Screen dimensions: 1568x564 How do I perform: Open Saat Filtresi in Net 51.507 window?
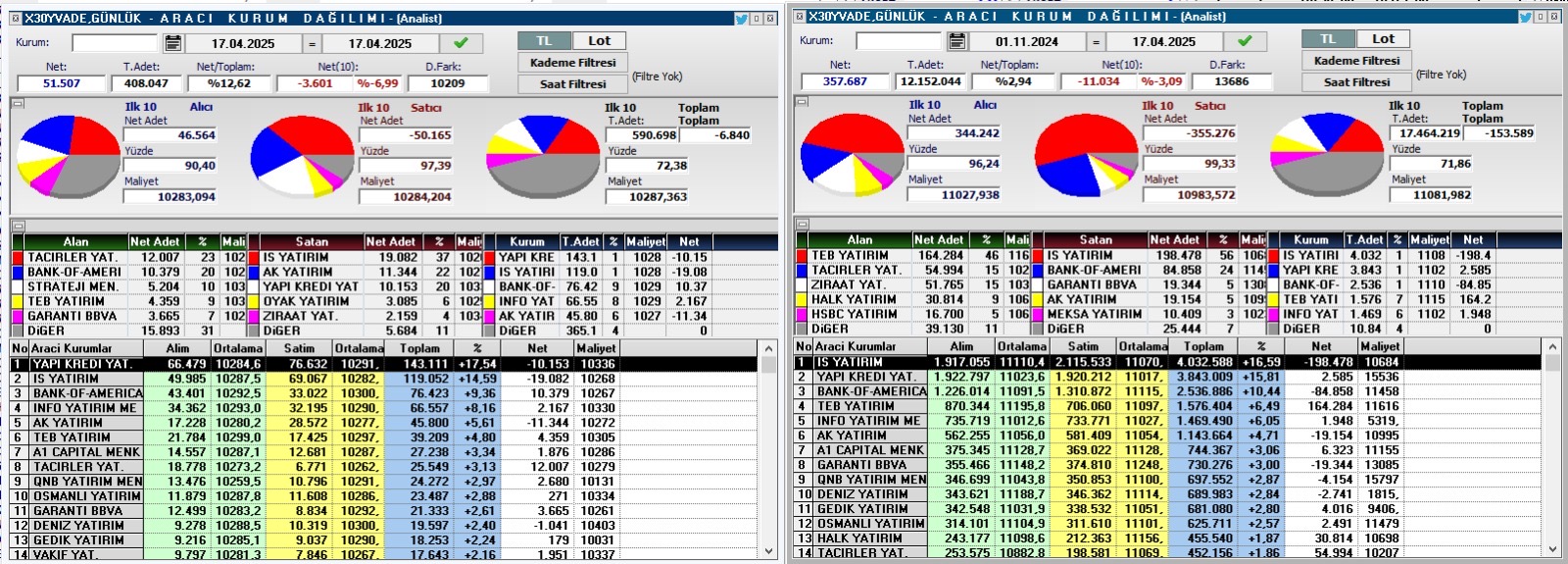[x=572, y=83]
